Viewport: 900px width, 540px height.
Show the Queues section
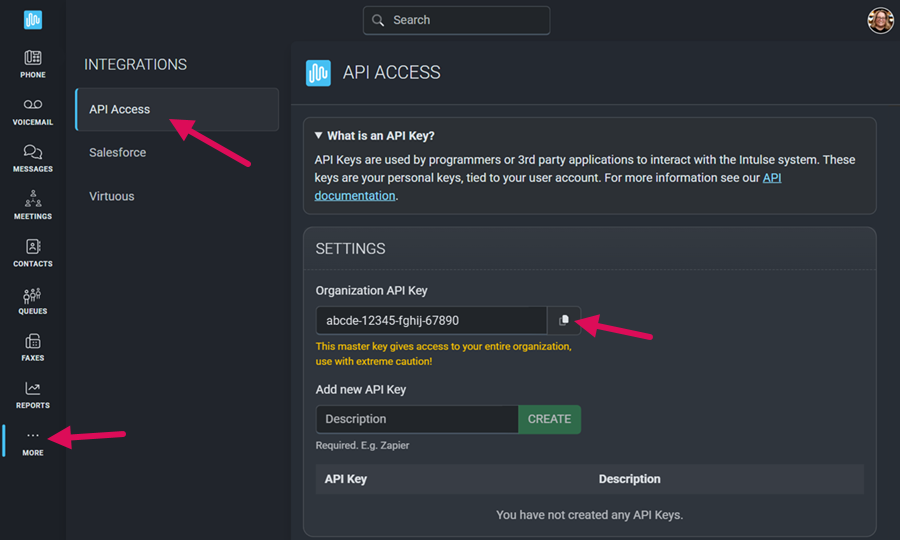click(33, 300)
